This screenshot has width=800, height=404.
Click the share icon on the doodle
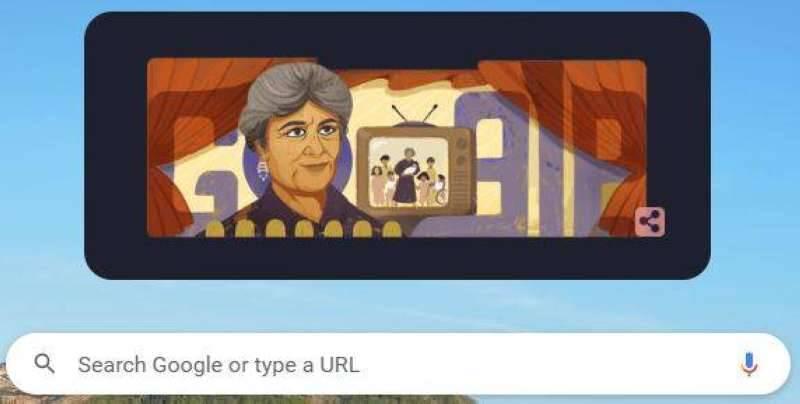click(649, 222)
